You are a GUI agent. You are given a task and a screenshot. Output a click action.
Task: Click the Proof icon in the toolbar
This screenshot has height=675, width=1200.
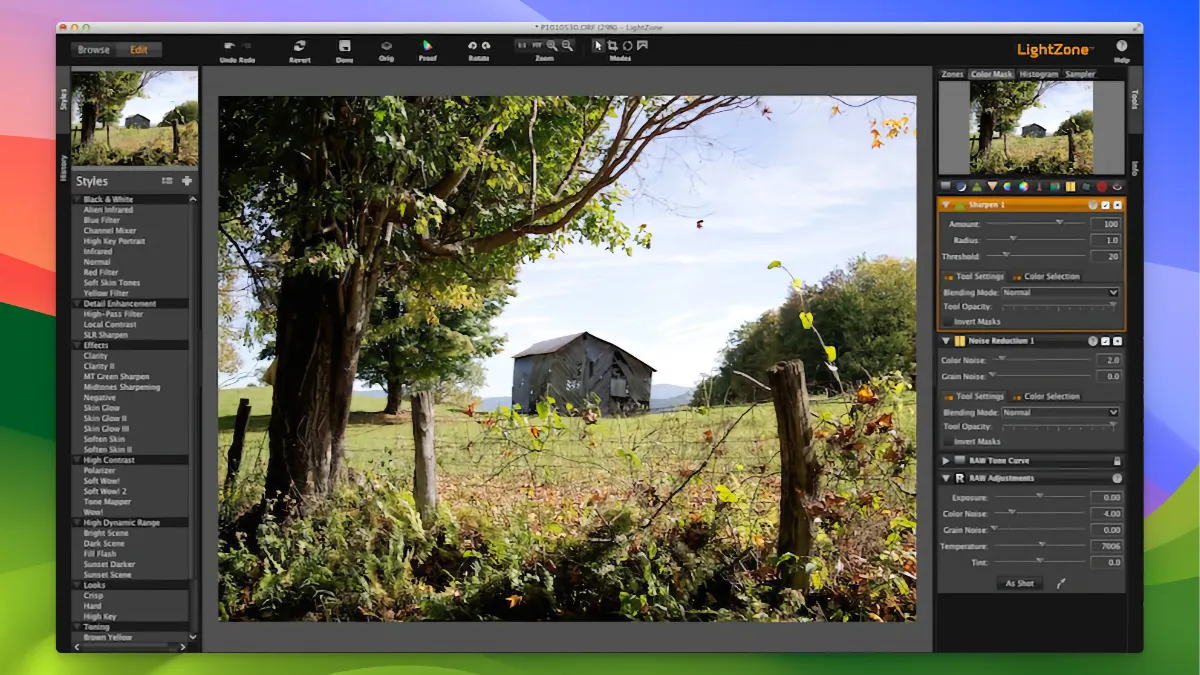coord(428,45)
